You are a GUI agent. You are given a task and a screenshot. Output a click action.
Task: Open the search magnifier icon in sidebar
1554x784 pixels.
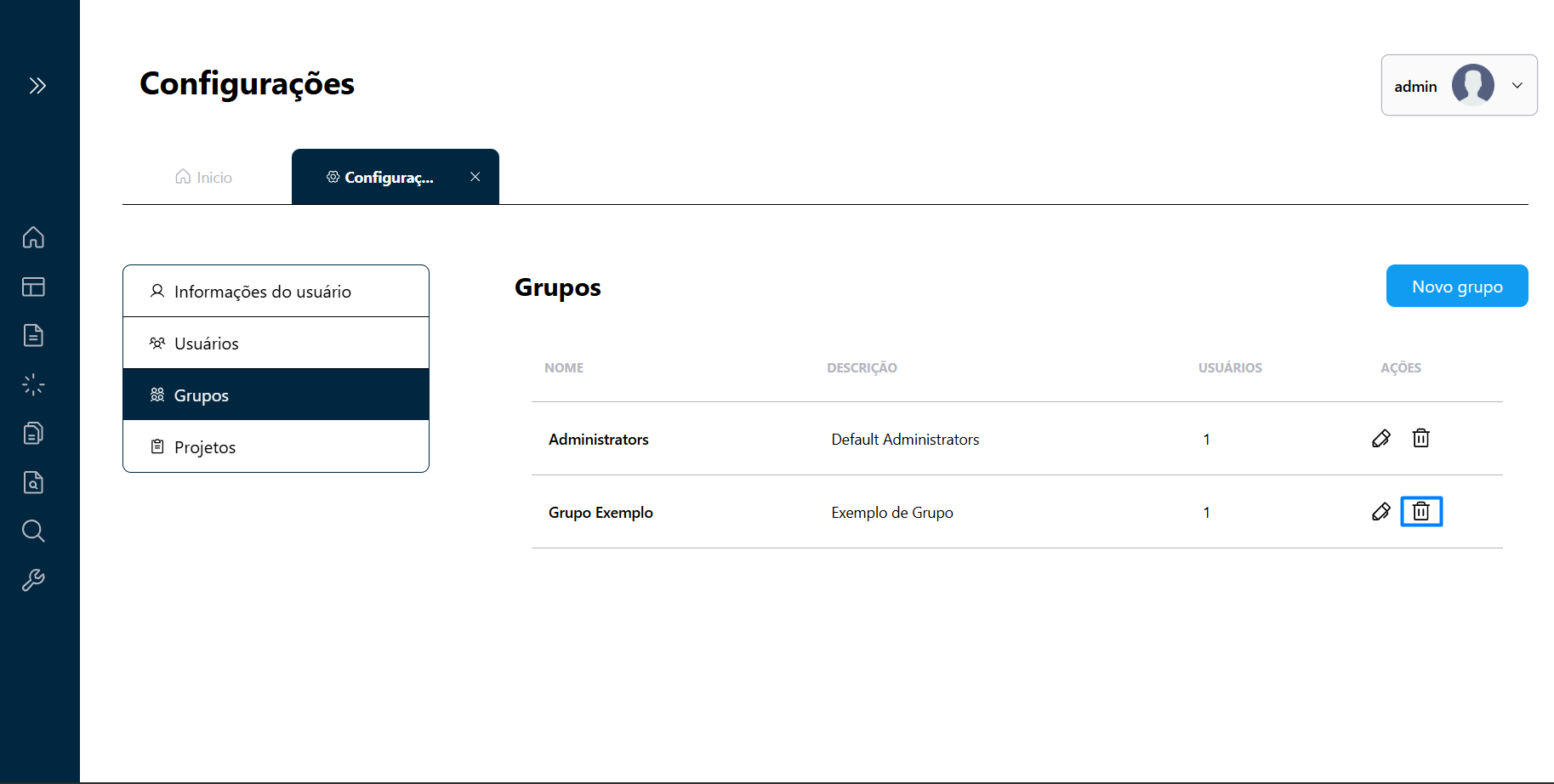(x=33, y=531)
